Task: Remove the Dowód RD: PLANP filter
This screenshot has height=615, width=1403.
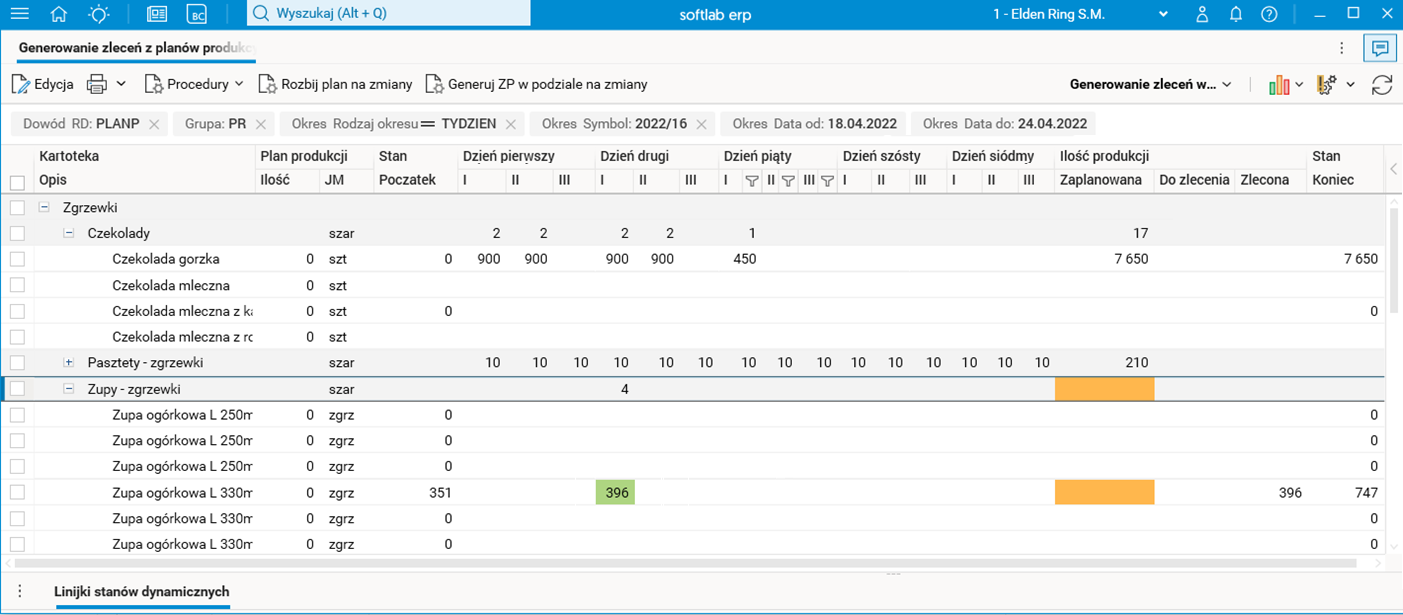Action: 154,124
